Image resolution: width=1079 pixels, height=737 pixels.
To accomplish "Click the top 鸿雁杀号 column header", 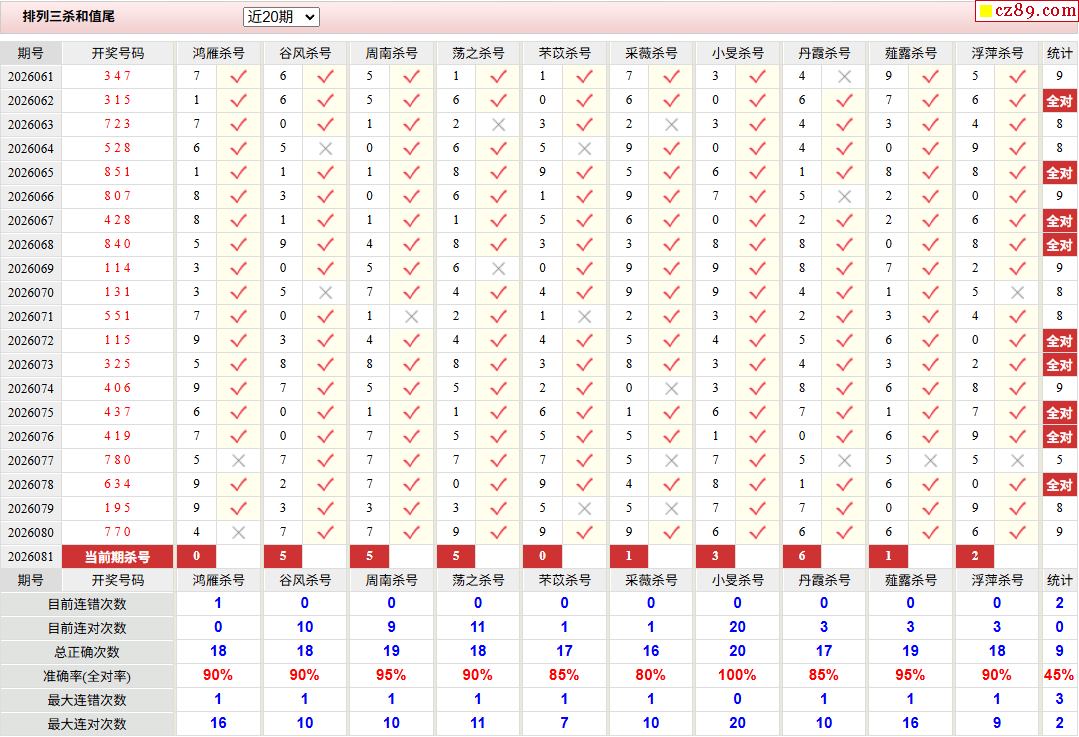I will pos(218,53).
